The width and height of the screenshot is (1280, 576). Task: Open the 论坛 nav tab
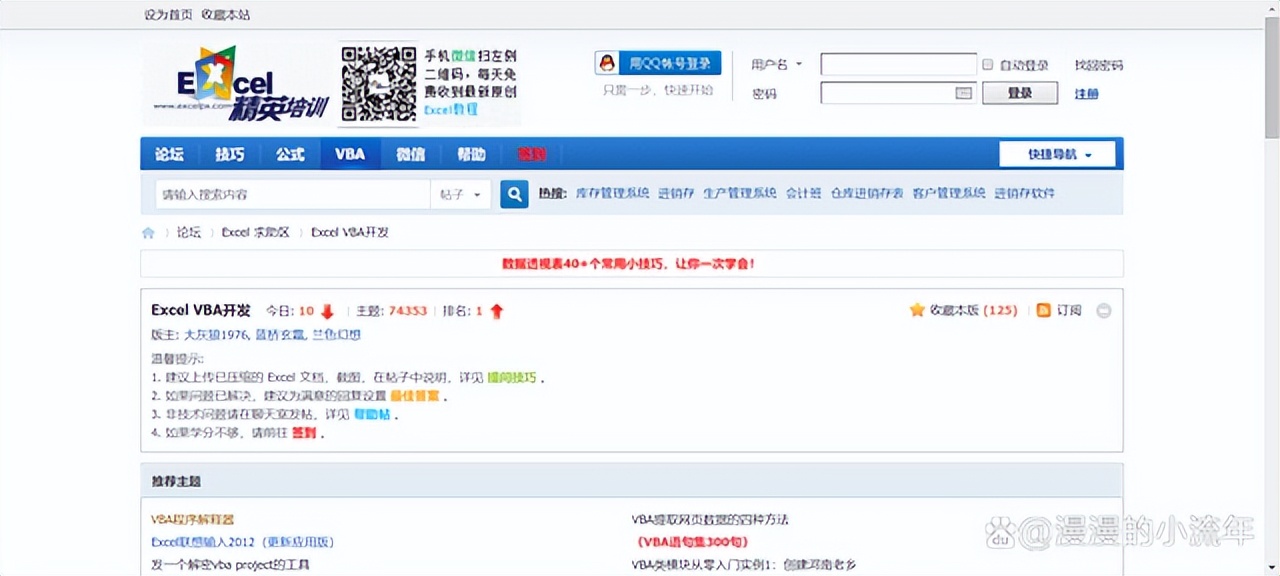point(169,154)
